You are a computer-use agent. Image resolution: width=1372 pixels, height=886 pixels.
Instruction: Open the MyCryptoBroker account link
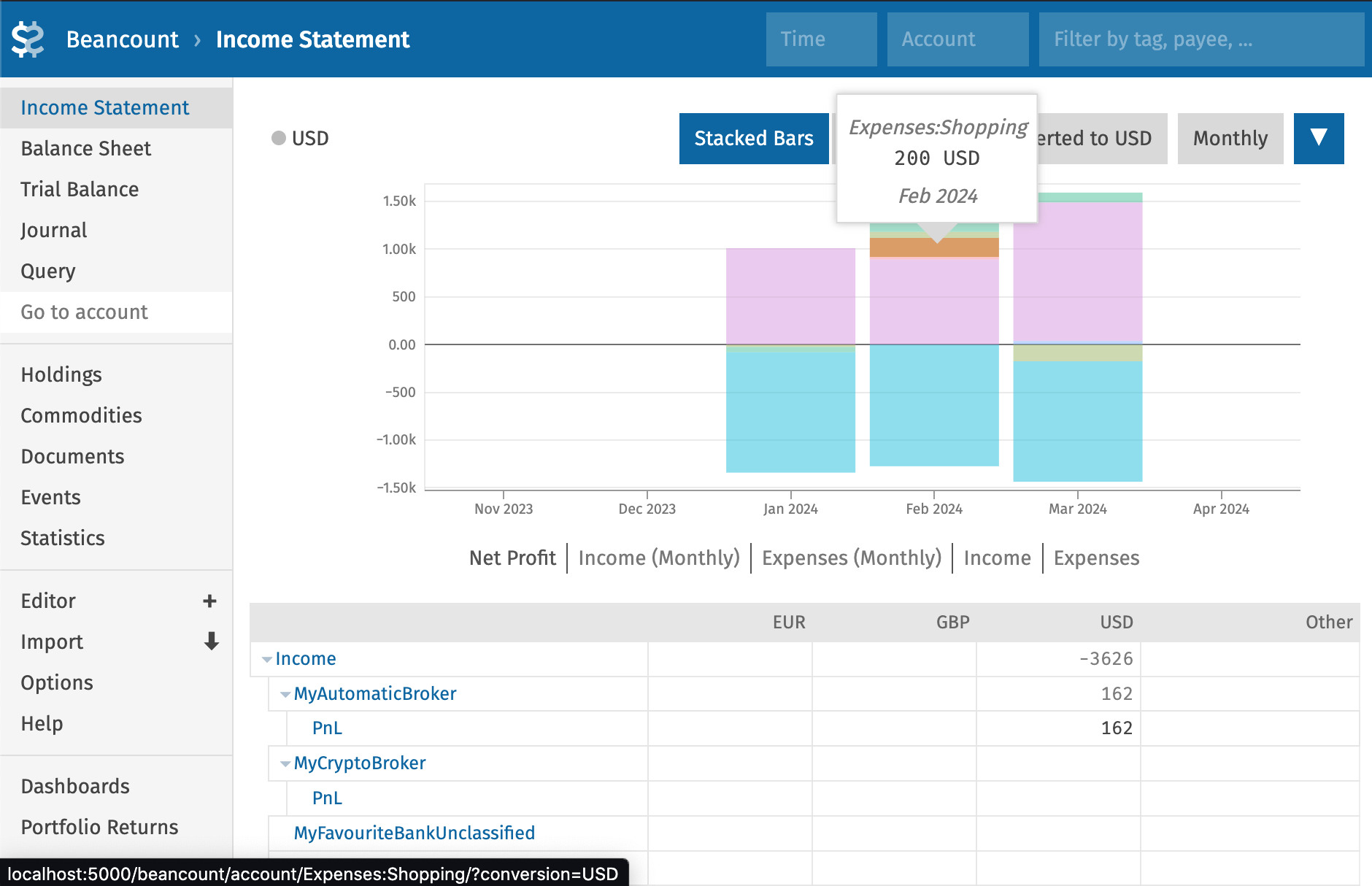coord(360,763)
